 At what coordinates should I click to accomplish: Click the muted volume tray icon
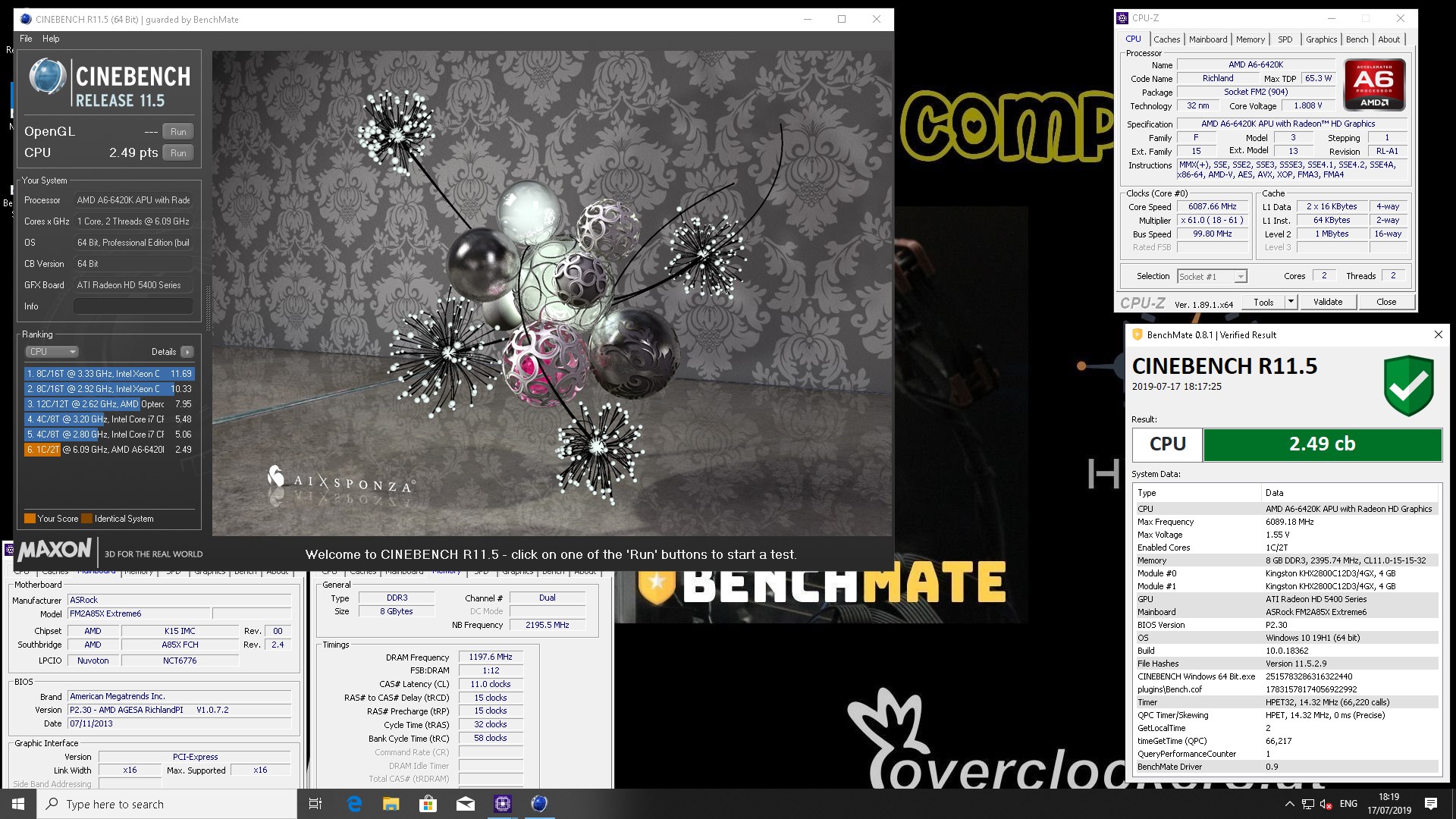[x=1326, y=804]
